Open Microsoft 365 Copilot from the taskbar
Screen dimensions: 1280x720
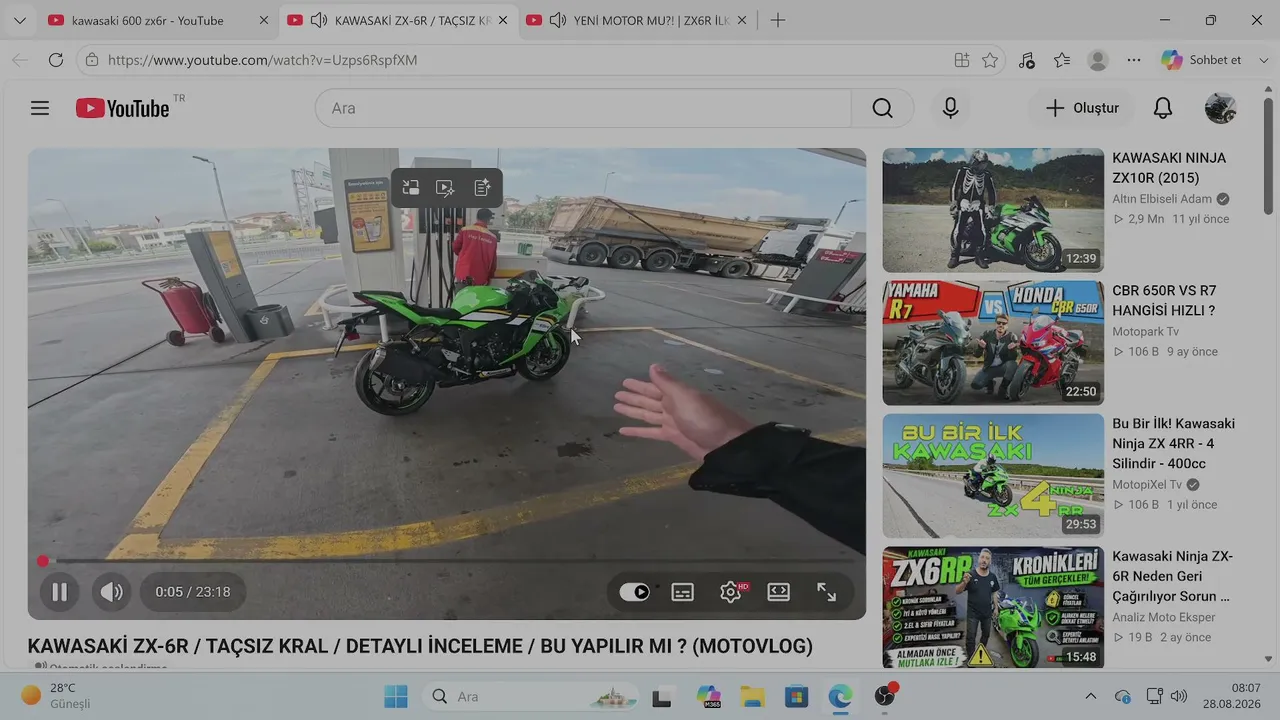point(709,696)
